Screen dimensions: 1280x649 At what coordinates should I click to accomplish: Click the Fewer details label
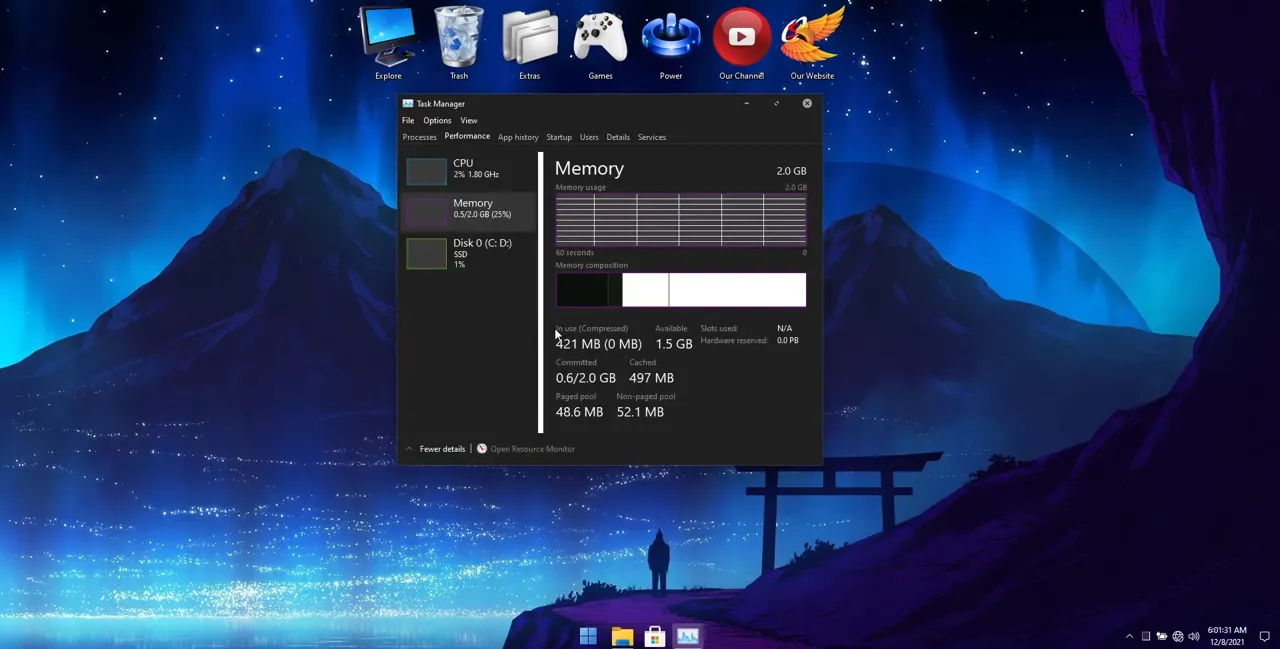click(x=442, y=449)
